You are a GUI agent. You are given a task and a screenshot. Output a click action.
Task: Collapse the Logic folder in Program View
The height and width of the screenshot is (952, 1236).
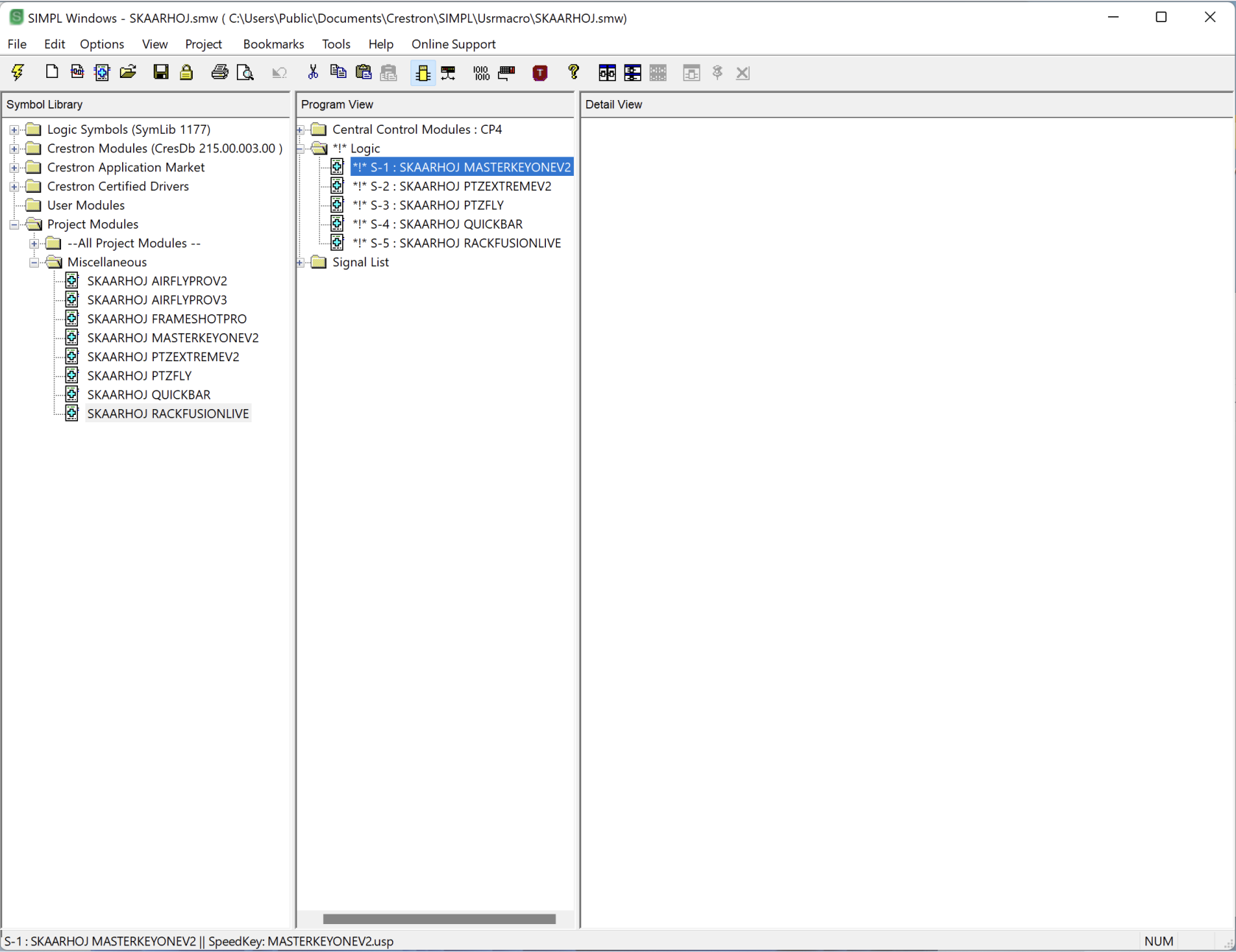tap(300, 149)
